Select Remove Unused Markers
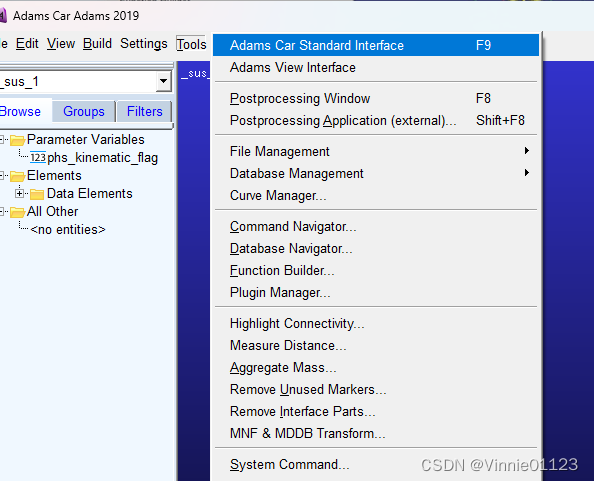This screenshot has height=481, width=594. 376,389
